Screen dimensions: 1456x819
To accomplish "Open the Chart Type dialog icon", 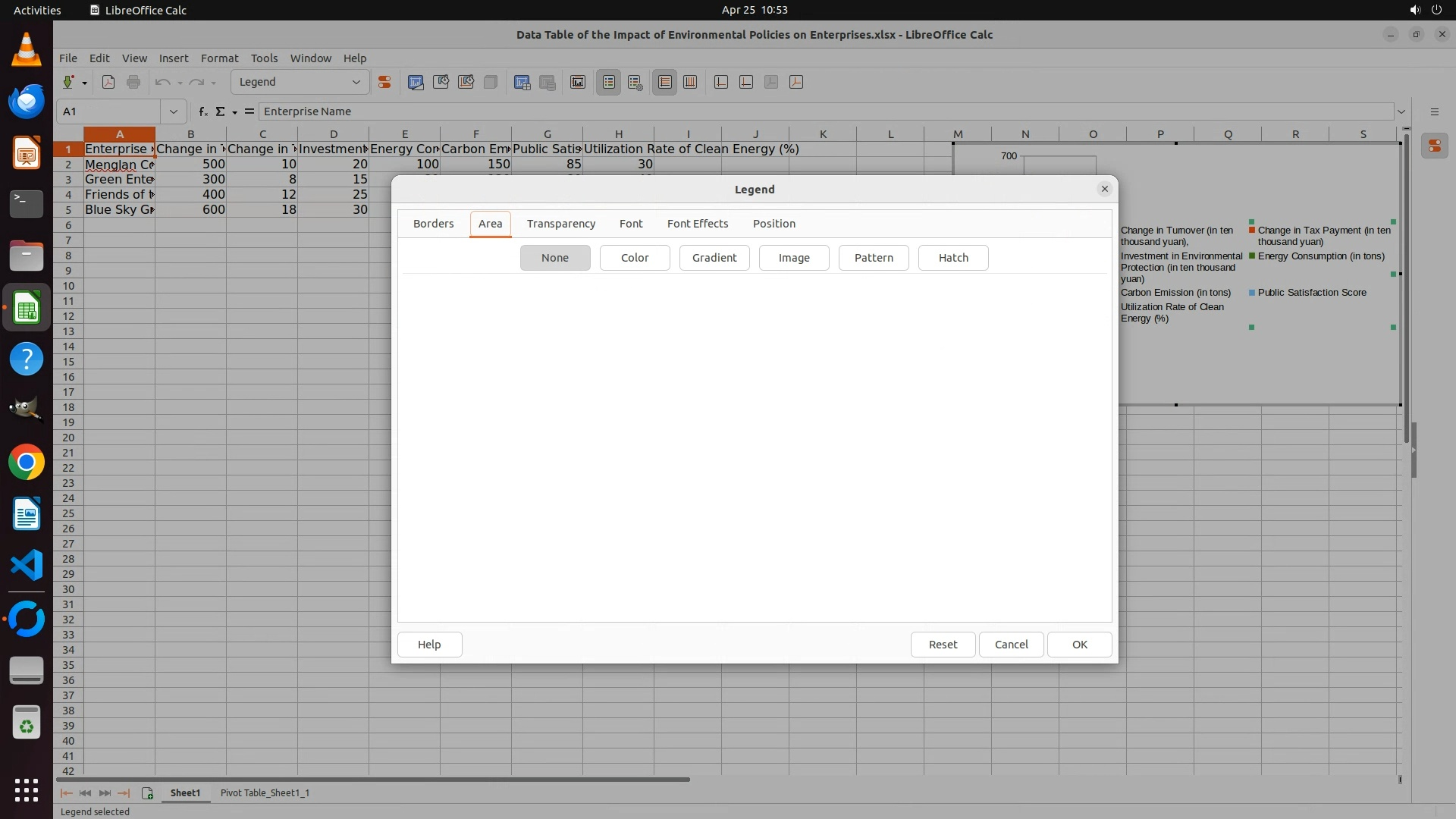I will [x=416, y=82].
